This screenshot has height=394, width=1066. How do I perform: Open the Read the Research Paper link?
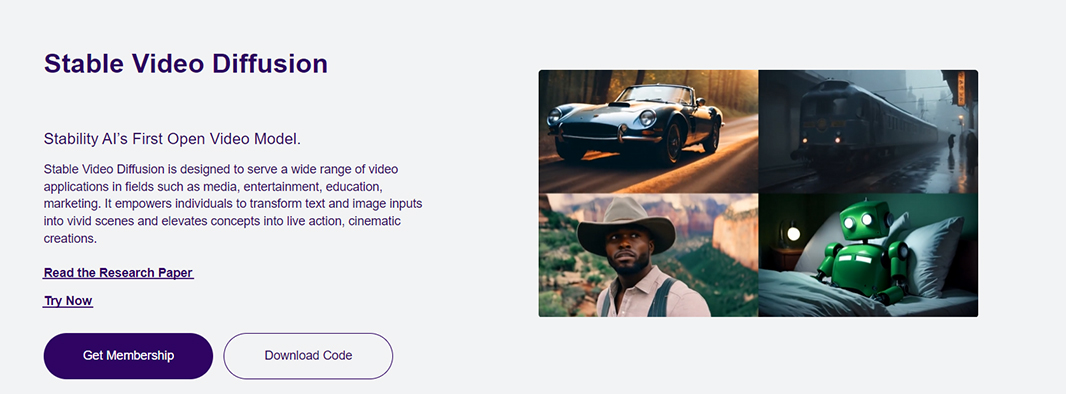tap(118, 272)
